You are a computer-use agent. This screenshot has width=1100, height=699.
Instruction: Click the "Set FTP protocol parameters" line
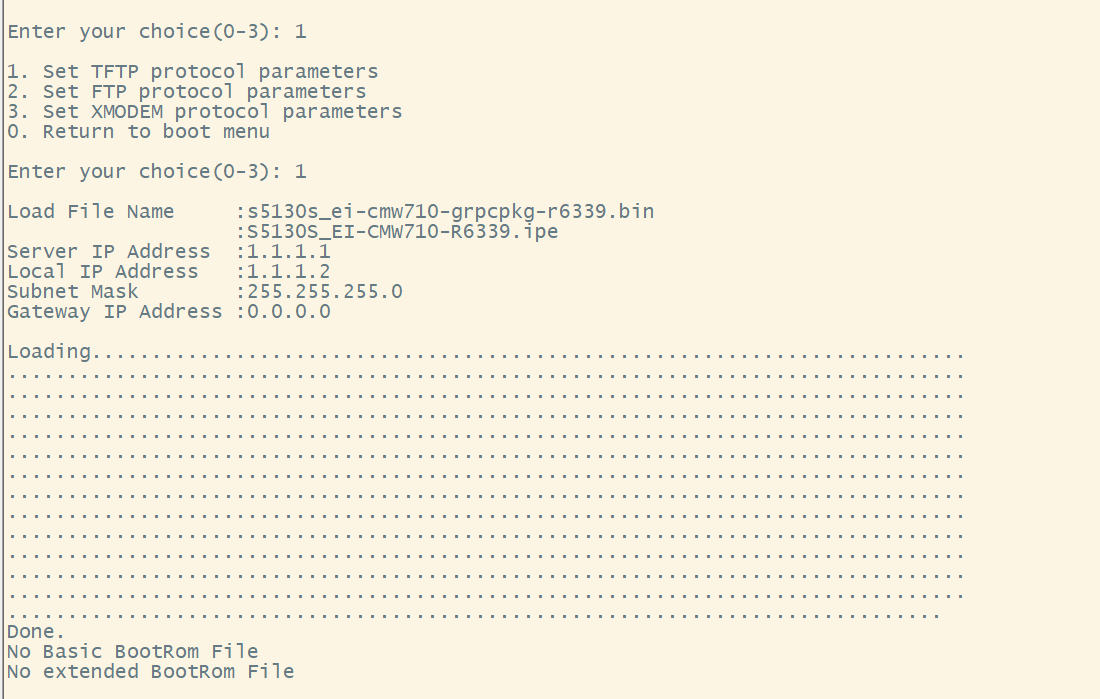(x=186, y=92)
